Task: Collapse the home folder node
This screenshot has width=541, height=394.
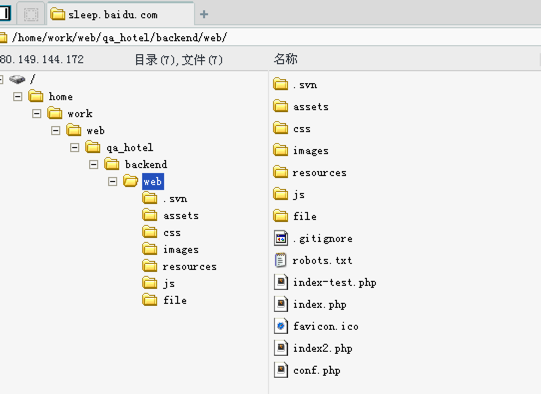Action: 18,97
